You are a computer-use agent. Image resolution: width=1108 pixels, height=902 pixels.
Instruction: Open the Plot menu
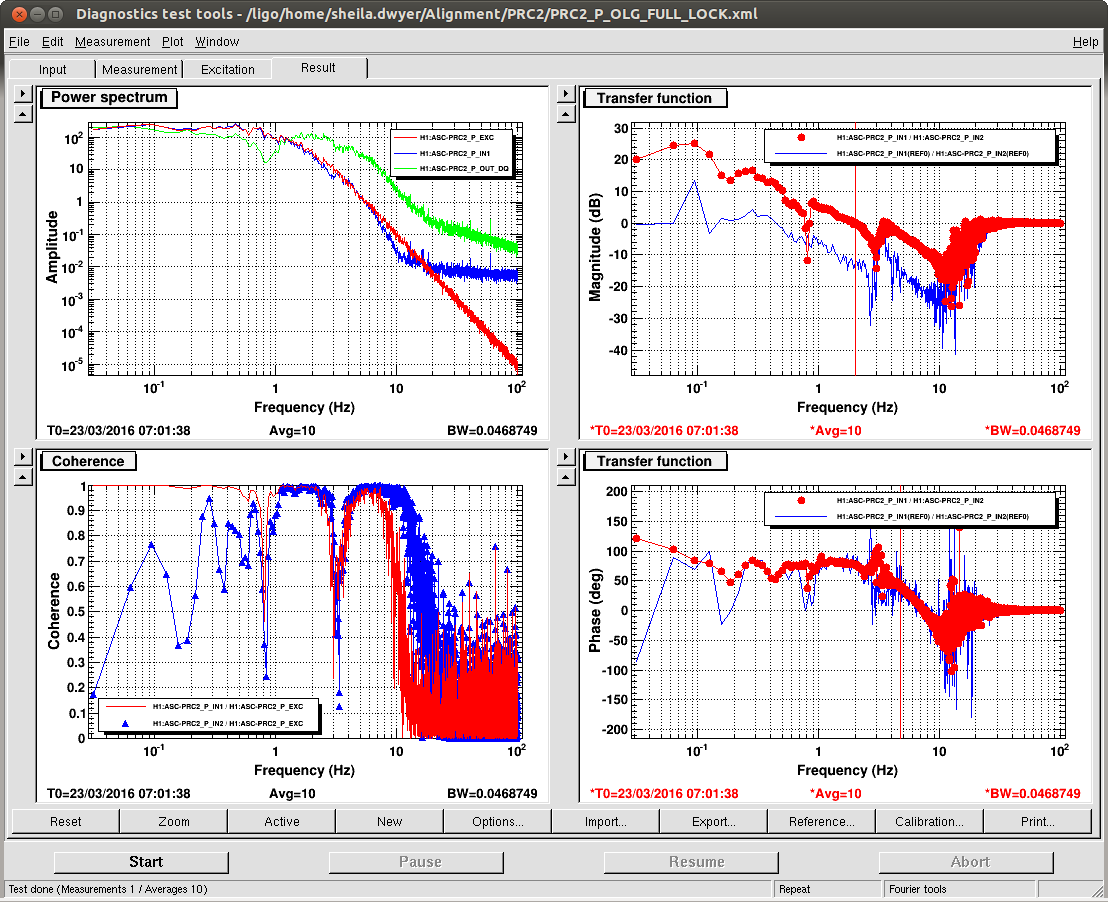[x=172, y=42]
